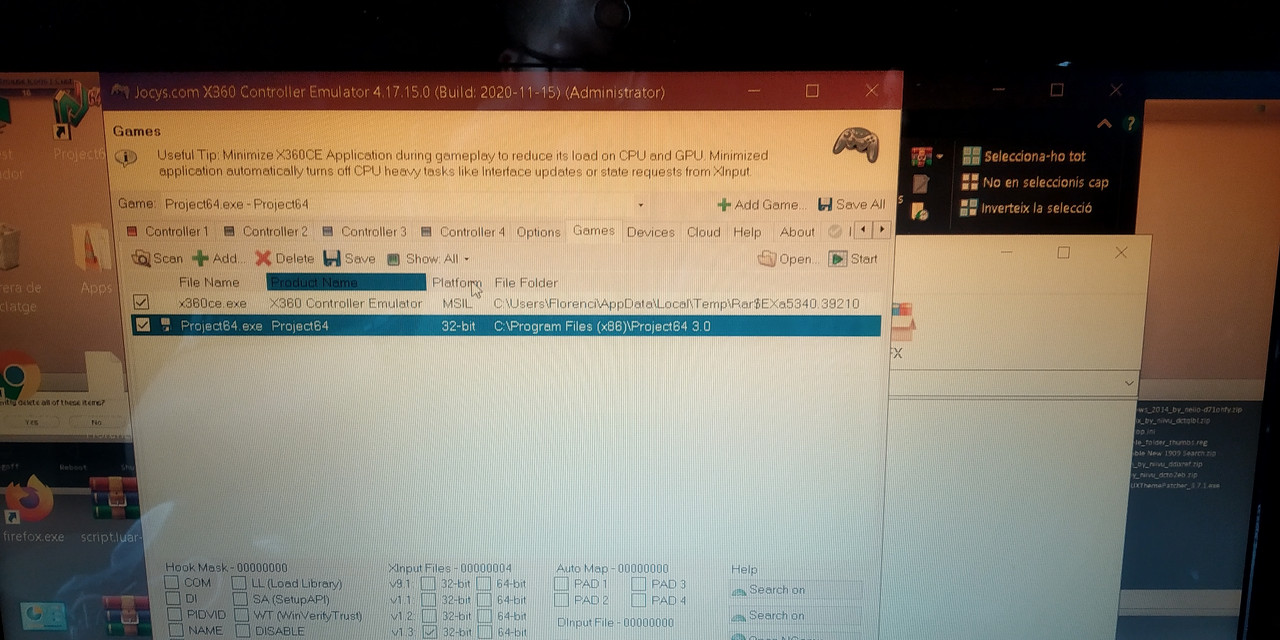Click No in the delete confirmation dialog
The image size is (1280, 640).
(96, 422)
